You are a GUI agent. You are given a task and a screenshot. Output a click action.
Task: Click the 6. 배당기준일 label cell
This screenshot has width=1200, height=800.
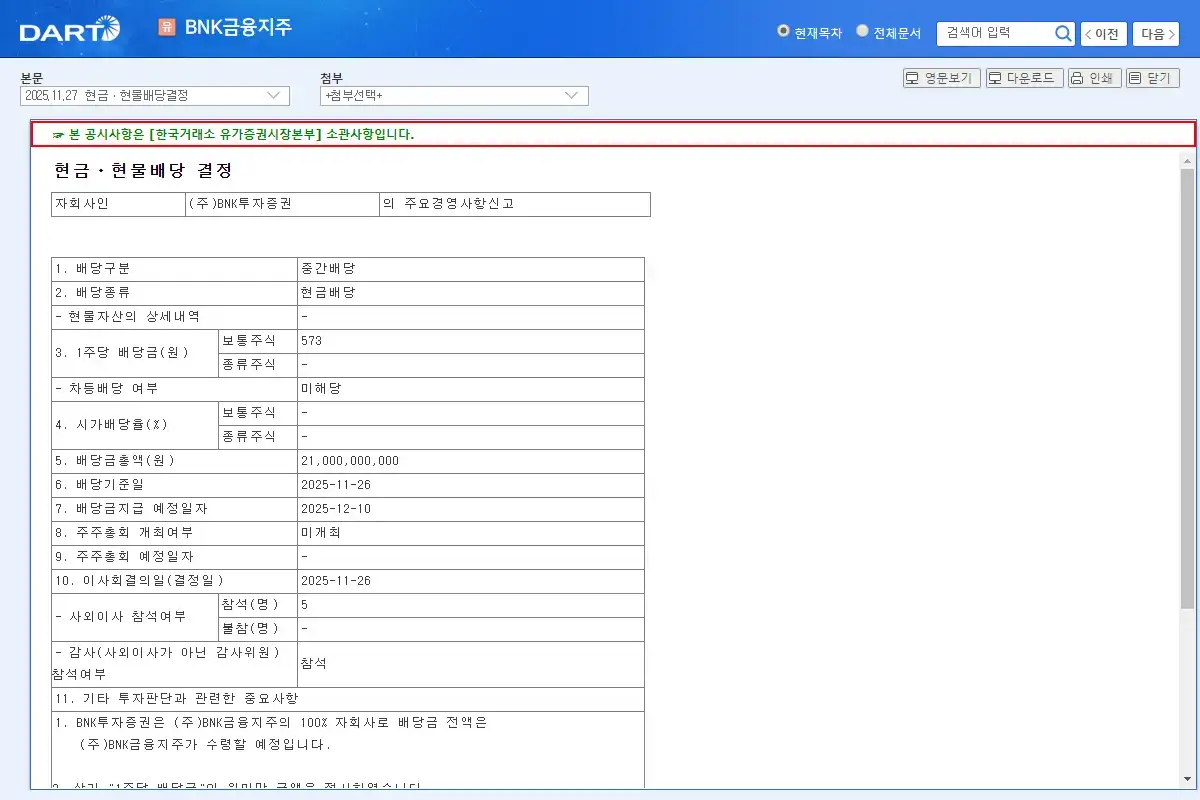tap(174, 486)
